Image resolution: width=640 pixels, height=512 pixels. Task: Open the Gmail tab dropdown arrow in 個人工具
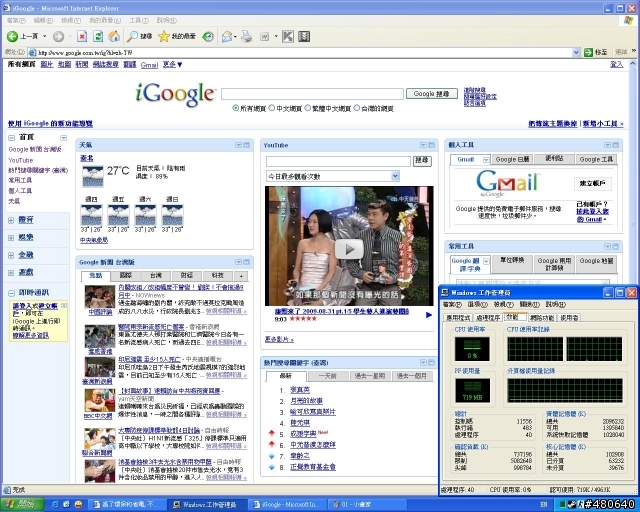486,160
